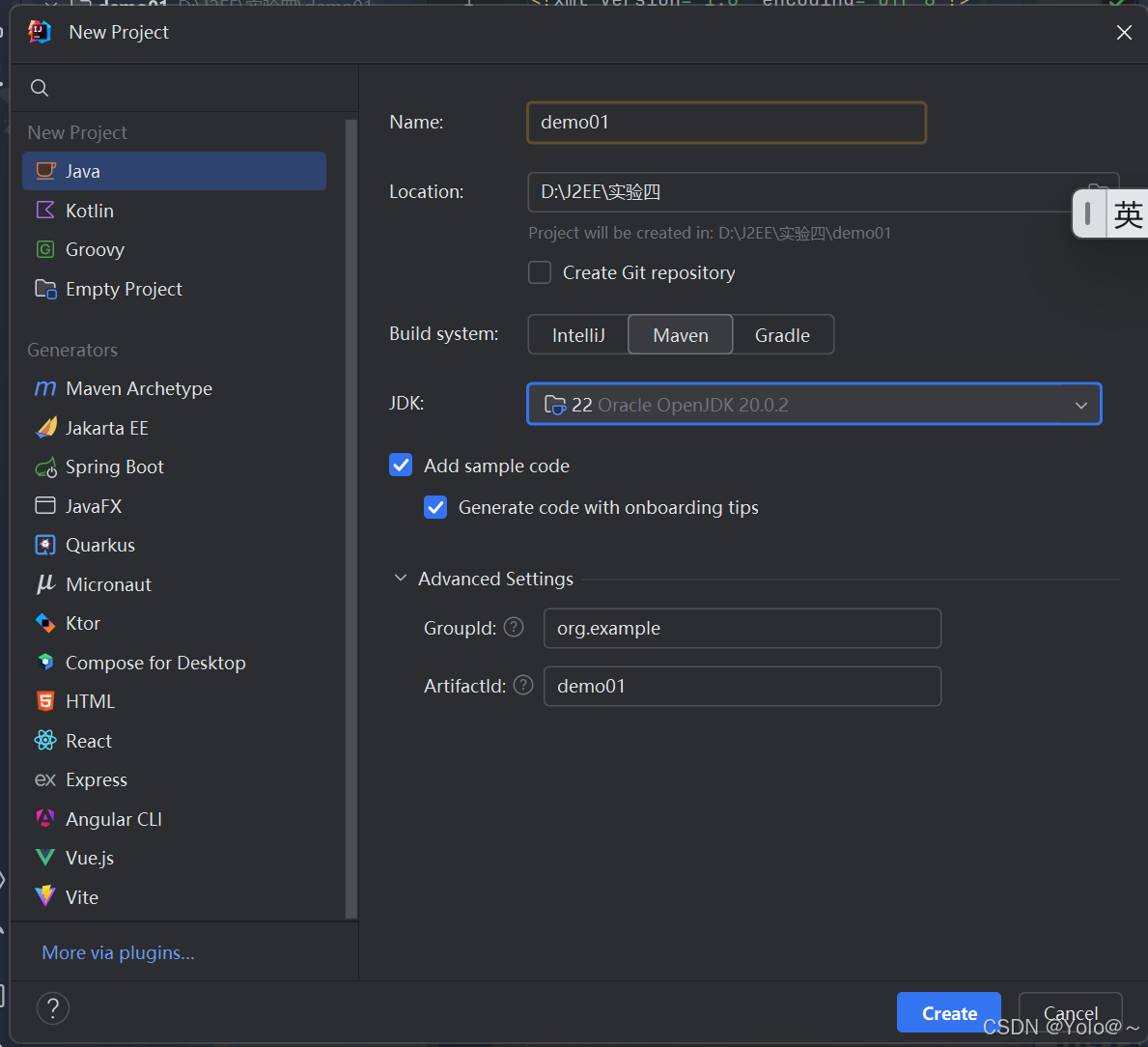
Task: Choose Vue.js generator
Action: tap(174, 858)
